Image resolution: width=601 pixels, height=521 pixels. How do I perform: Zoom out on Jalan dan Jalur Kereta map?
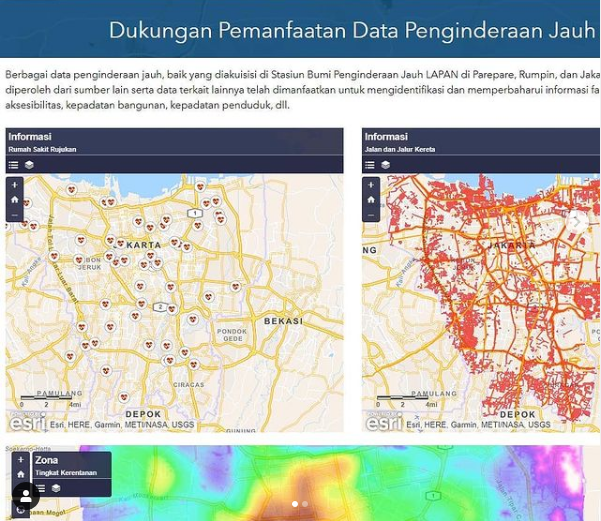point(371,215)
